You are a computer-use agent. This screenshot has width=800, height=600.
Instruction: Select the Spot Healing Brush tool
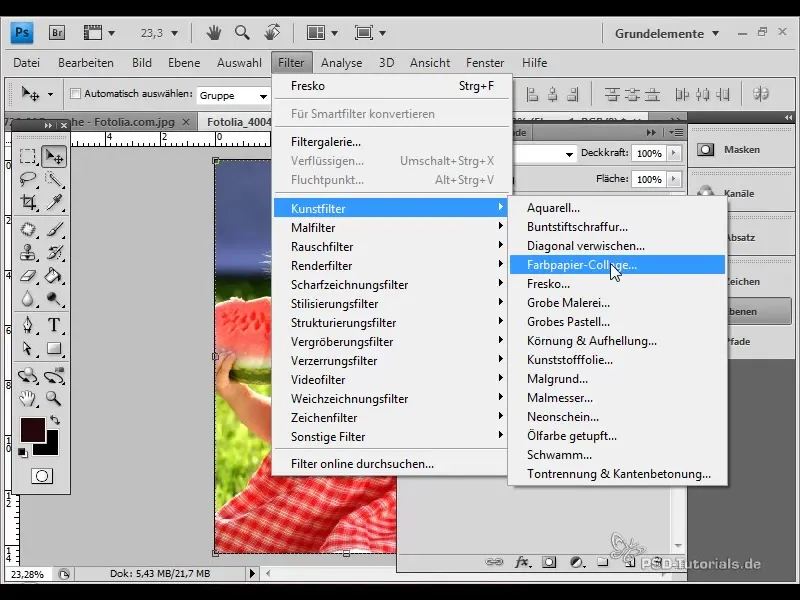pos(28,229)
